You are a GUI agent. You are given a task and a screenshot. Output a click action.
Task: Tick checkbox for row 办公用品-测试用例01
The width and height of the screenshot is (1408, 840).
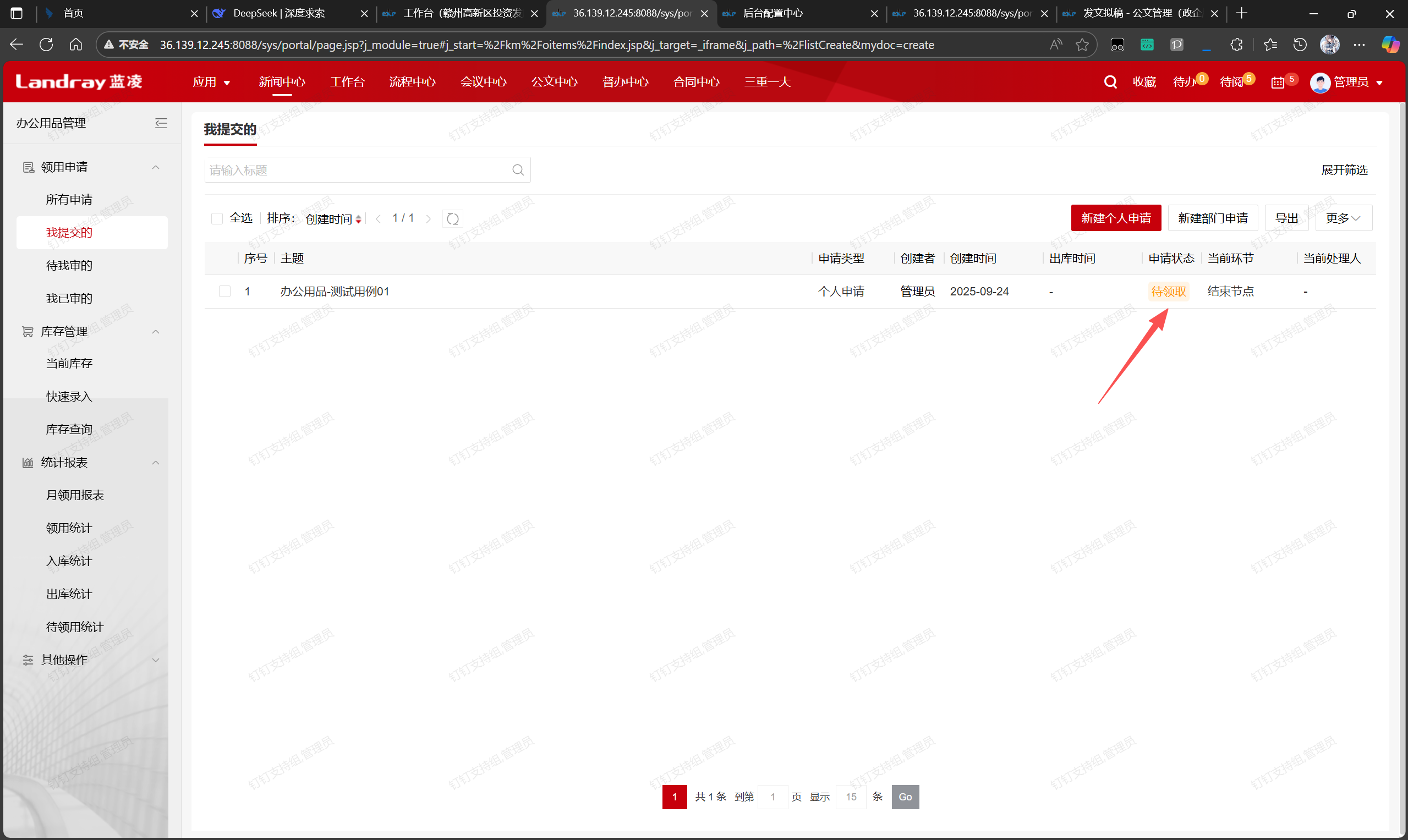pos(224,292)
